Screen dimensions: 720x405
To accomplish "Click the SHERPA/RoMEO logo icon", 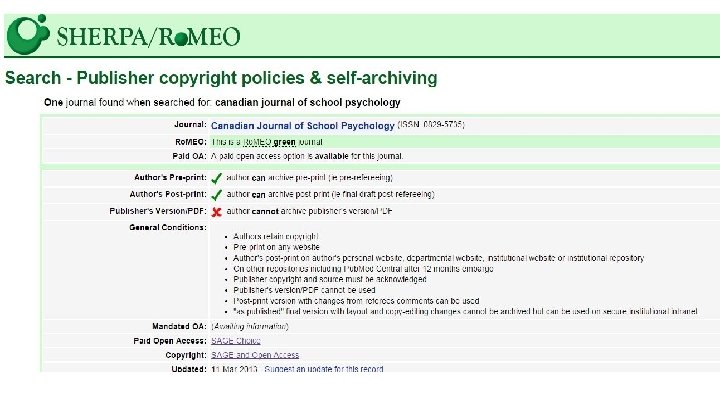I will point(27,38).
